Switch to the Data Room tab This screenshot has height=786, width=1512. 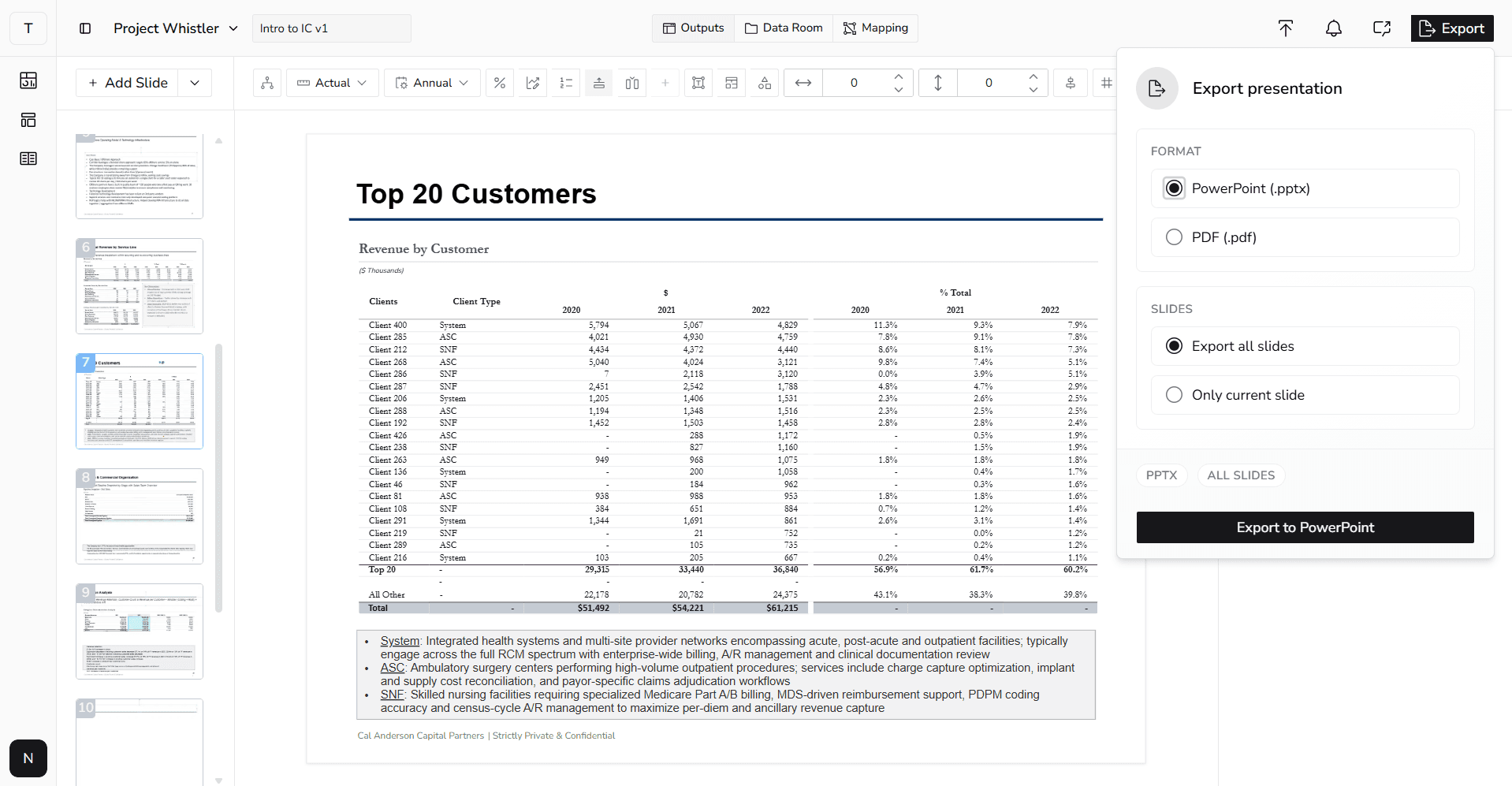(x=783, y=28)
